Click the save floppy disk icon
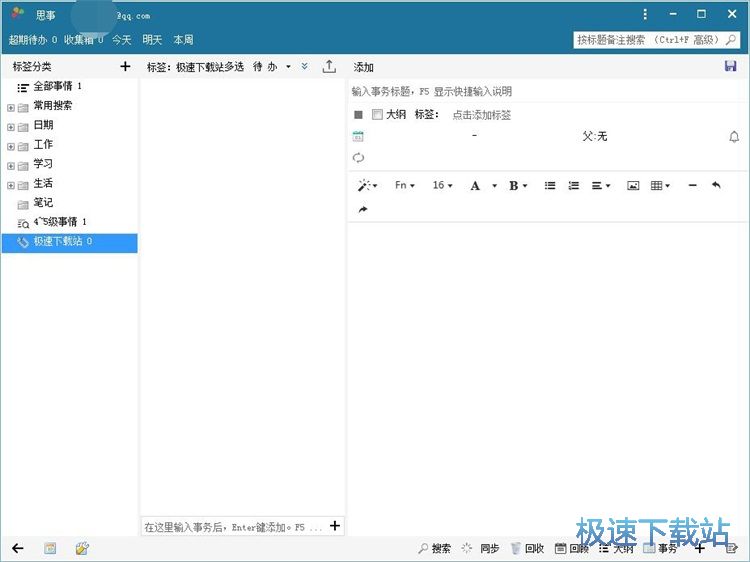Image resolution: width=750 pixels, height=562 pixels. [730, 66]
